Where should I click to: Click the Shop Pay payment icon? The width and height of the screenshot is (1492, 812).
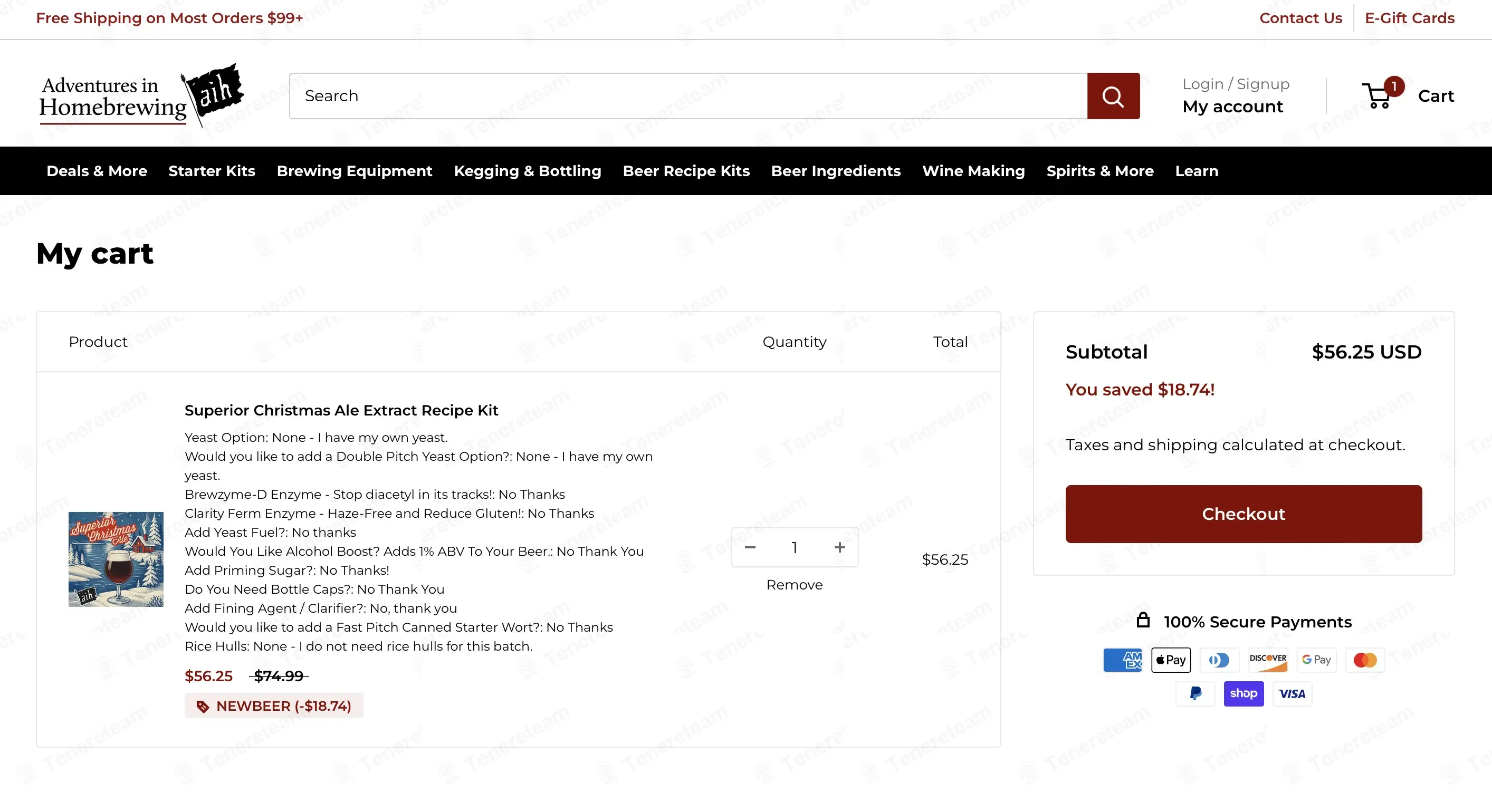tap(1244, 694)
